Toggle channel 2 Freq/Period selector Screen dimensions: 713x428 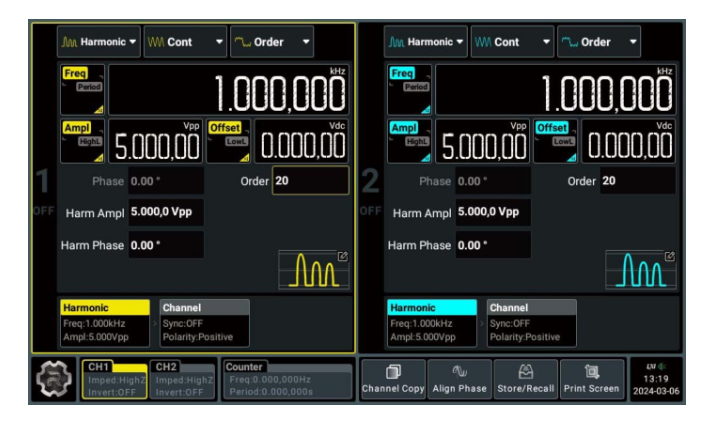coord(409,90)
